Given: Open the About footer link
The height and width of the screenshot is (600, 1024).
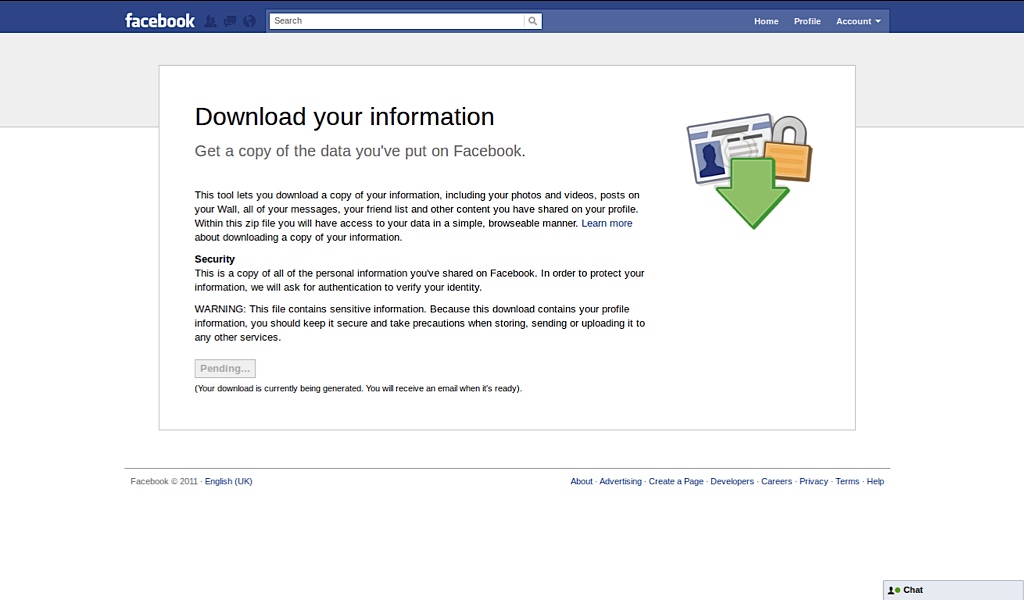Looking at the screenshot, I should (x=581, y=481).
